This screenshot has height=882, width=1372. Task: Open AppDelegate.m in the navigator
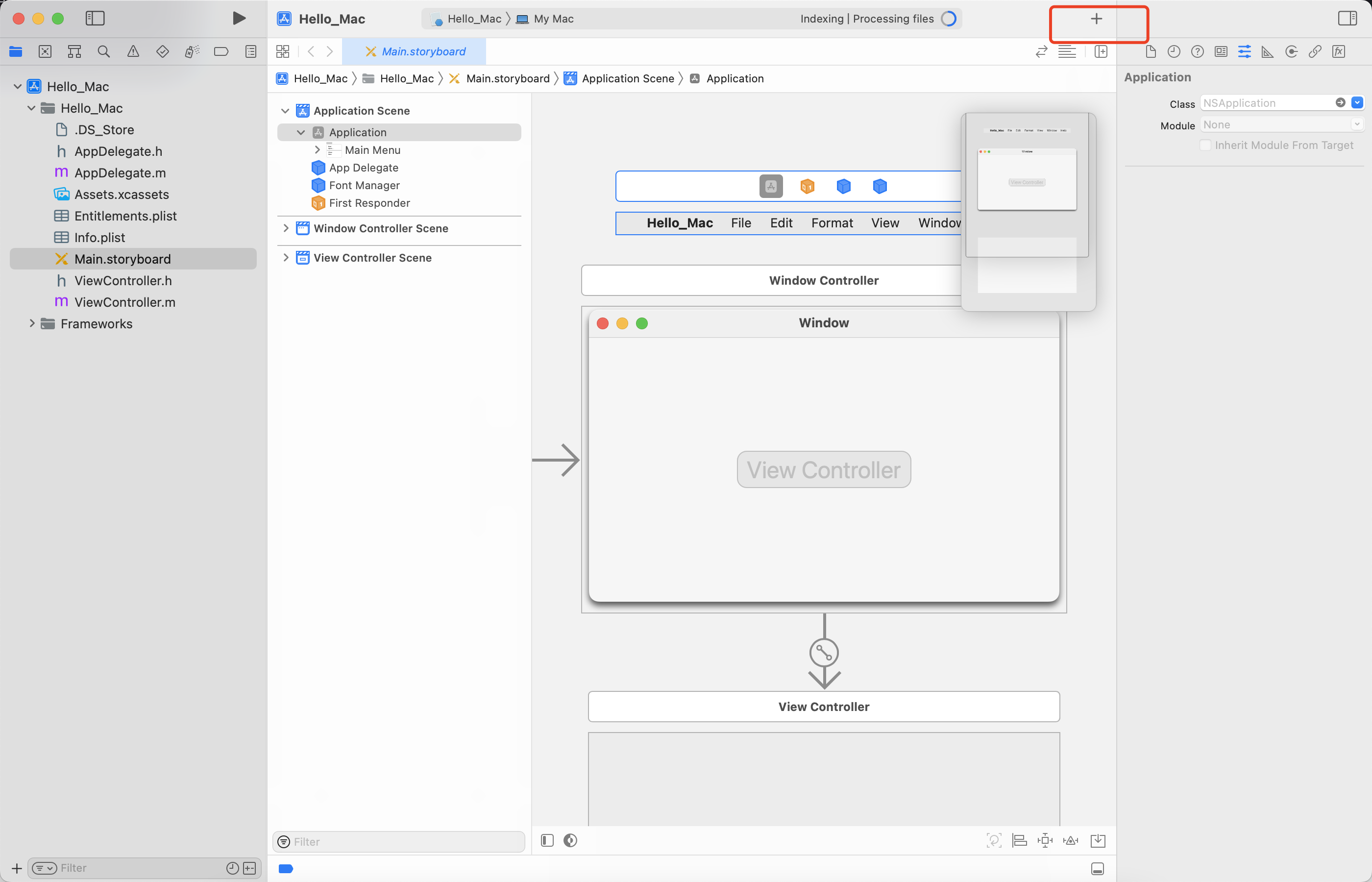120,173
